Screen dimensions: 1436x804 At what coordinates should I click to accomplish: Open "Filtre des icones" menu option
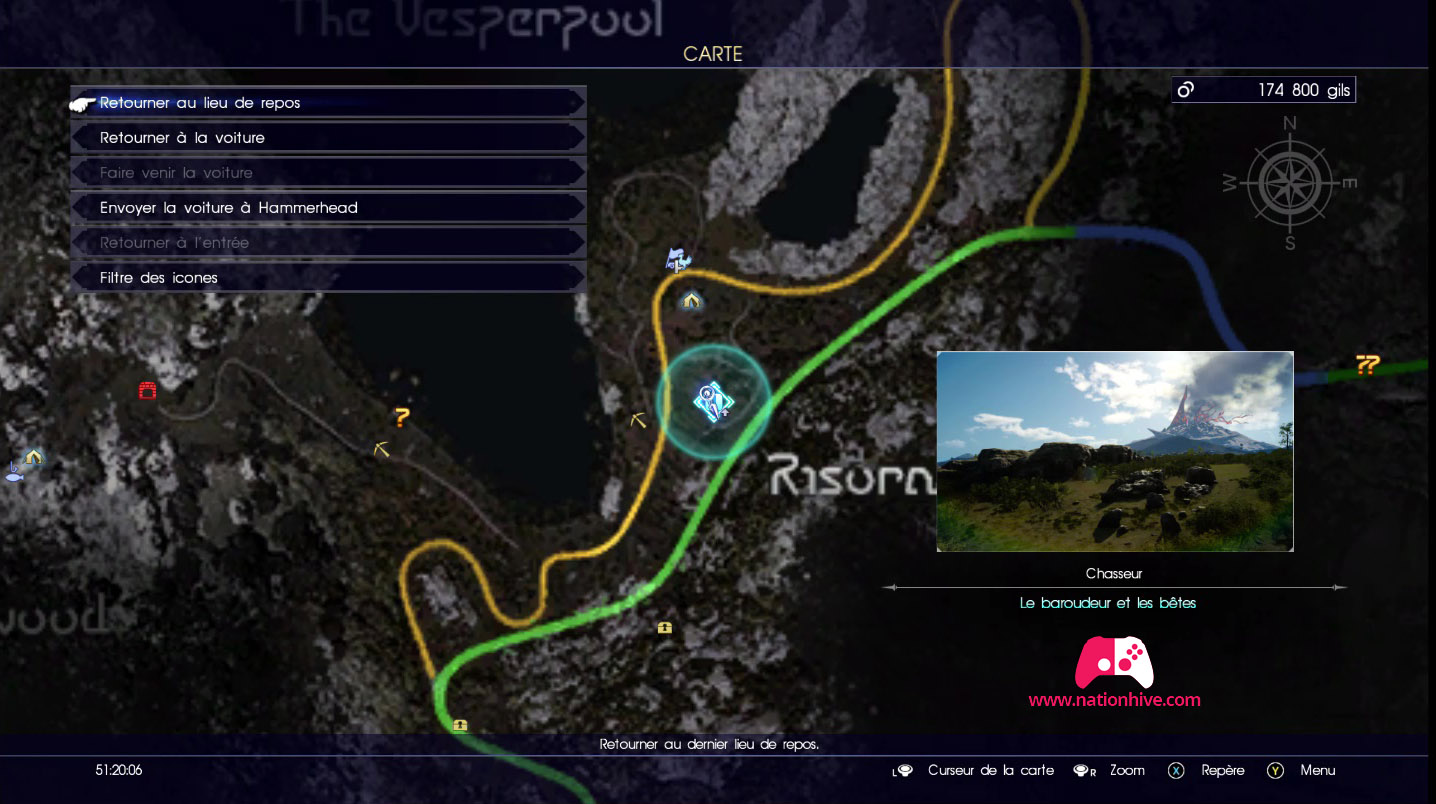coord(328,277)
